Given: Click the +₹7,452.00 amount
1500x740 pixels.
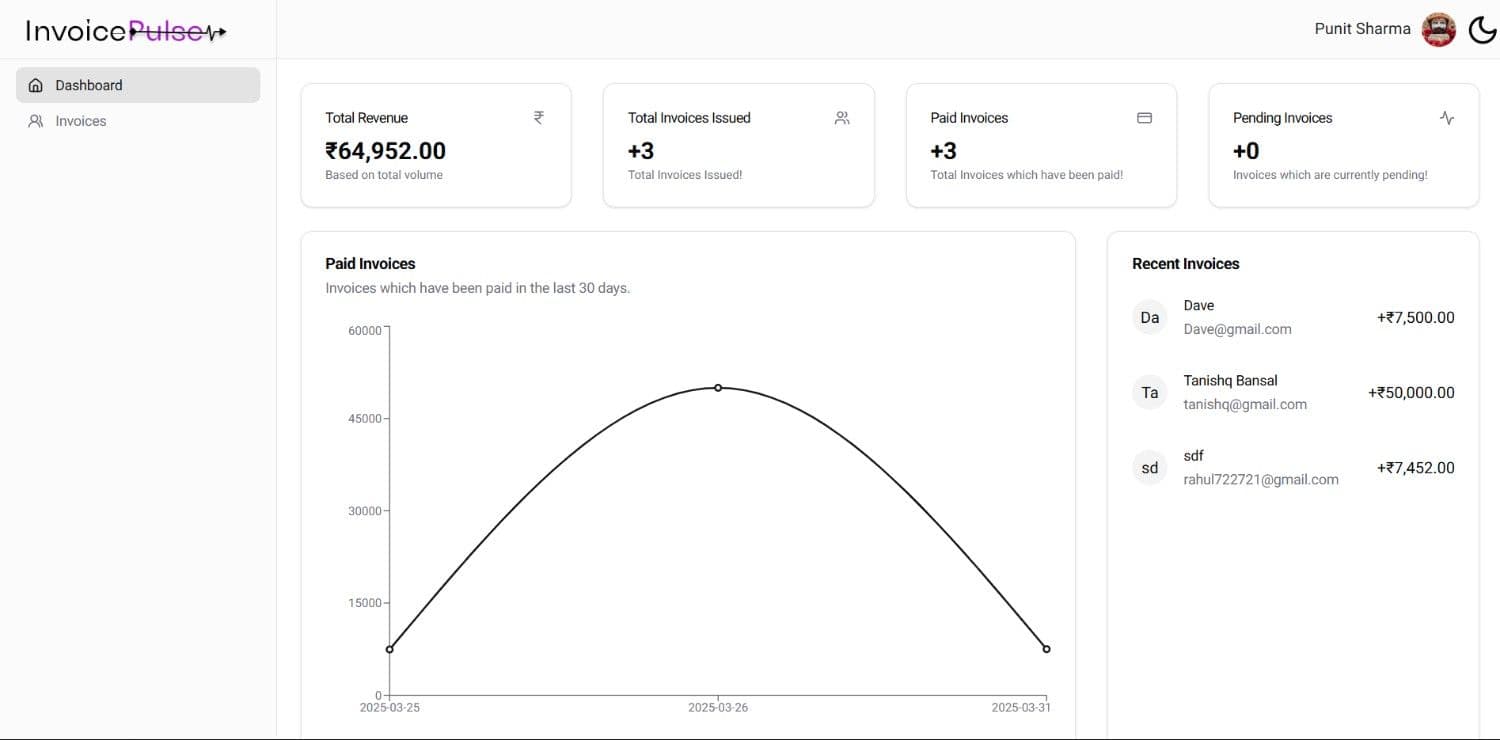Looking at the screenshot, I should 1415,467.
